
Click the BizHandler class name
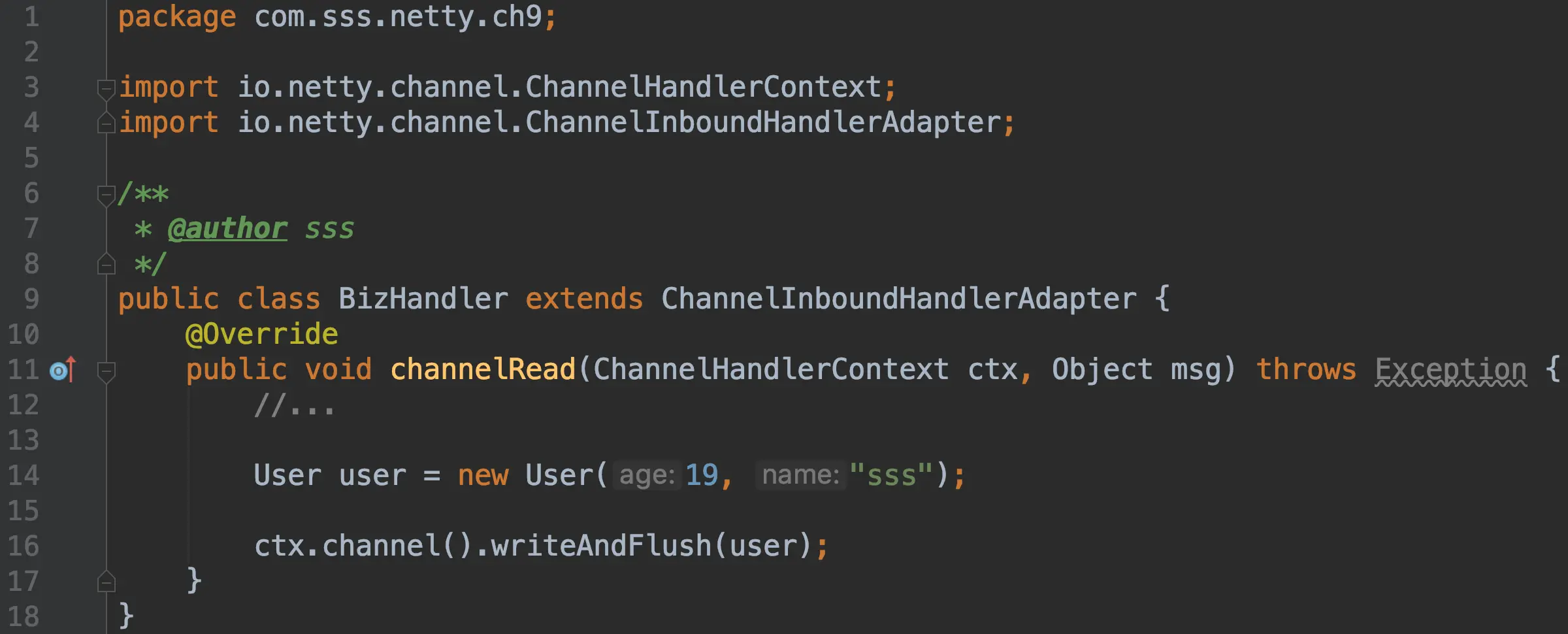tap(423, 299)
